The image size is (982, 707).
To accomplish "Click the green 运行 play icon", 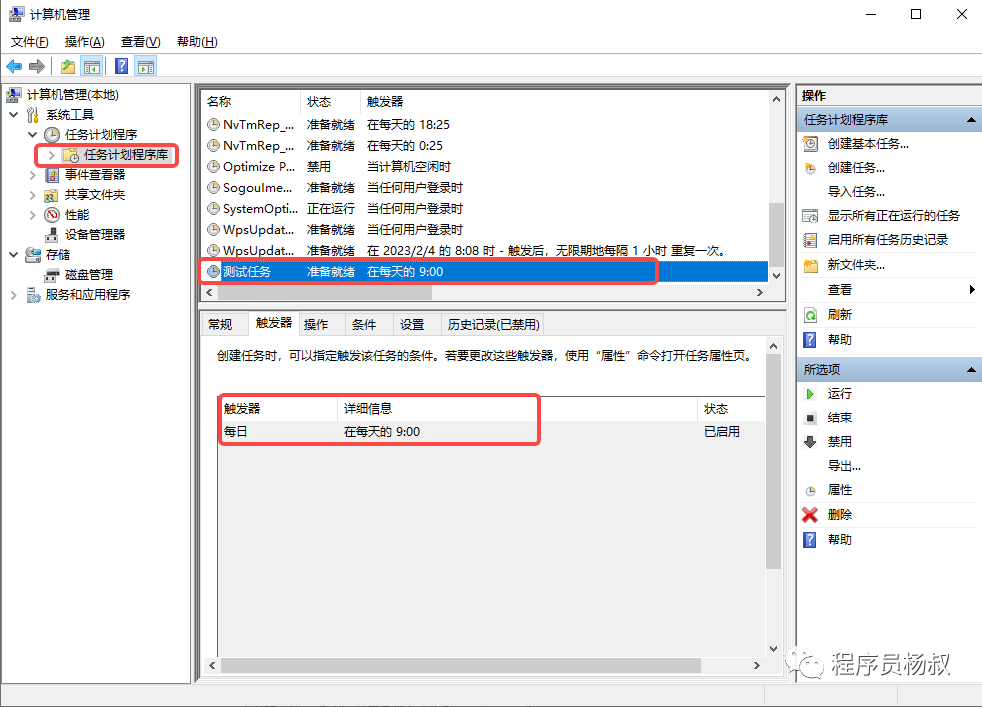I will pos(810,394).
